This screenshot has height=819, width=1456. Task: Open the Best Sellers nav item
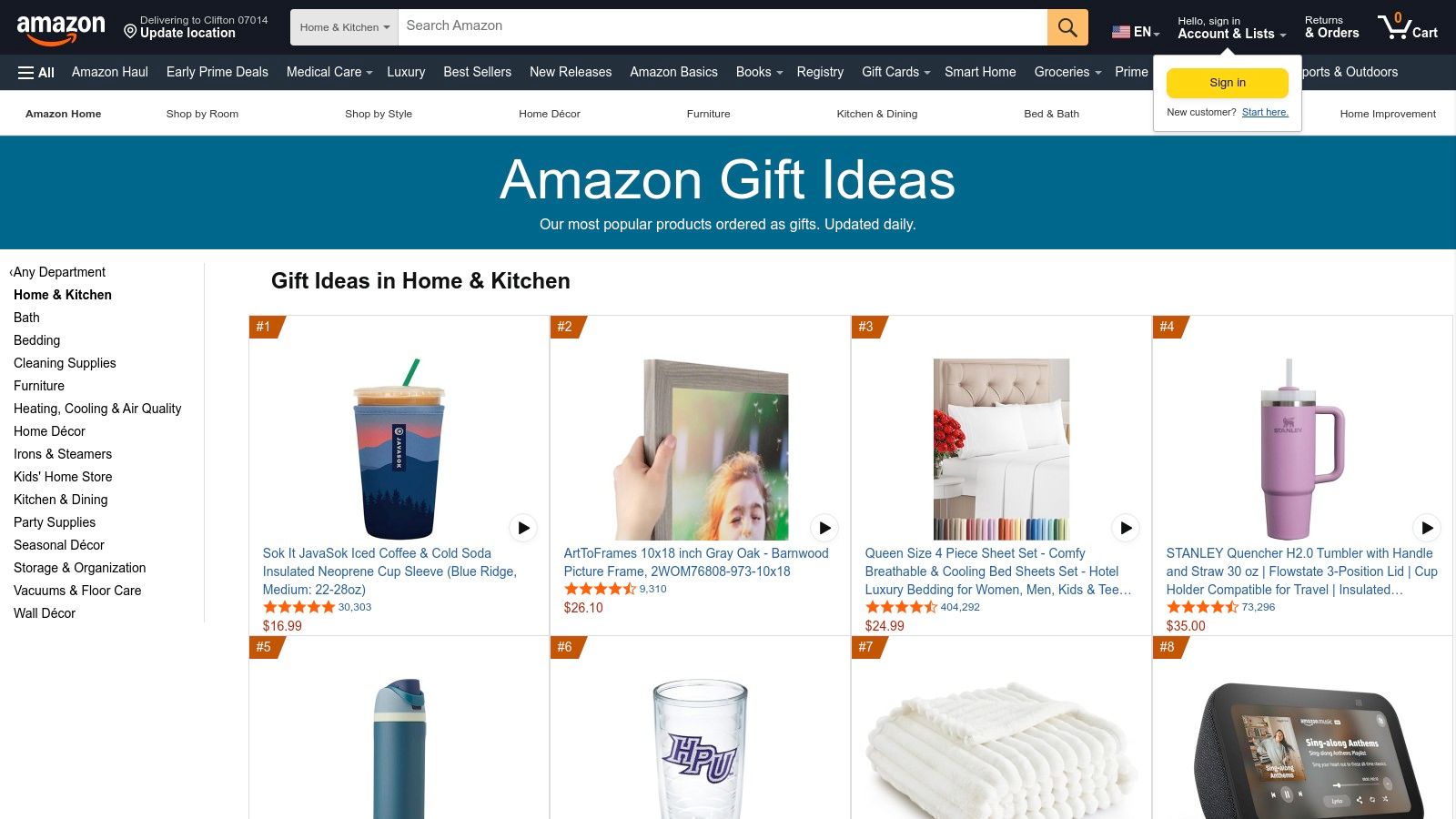point(477,72)
